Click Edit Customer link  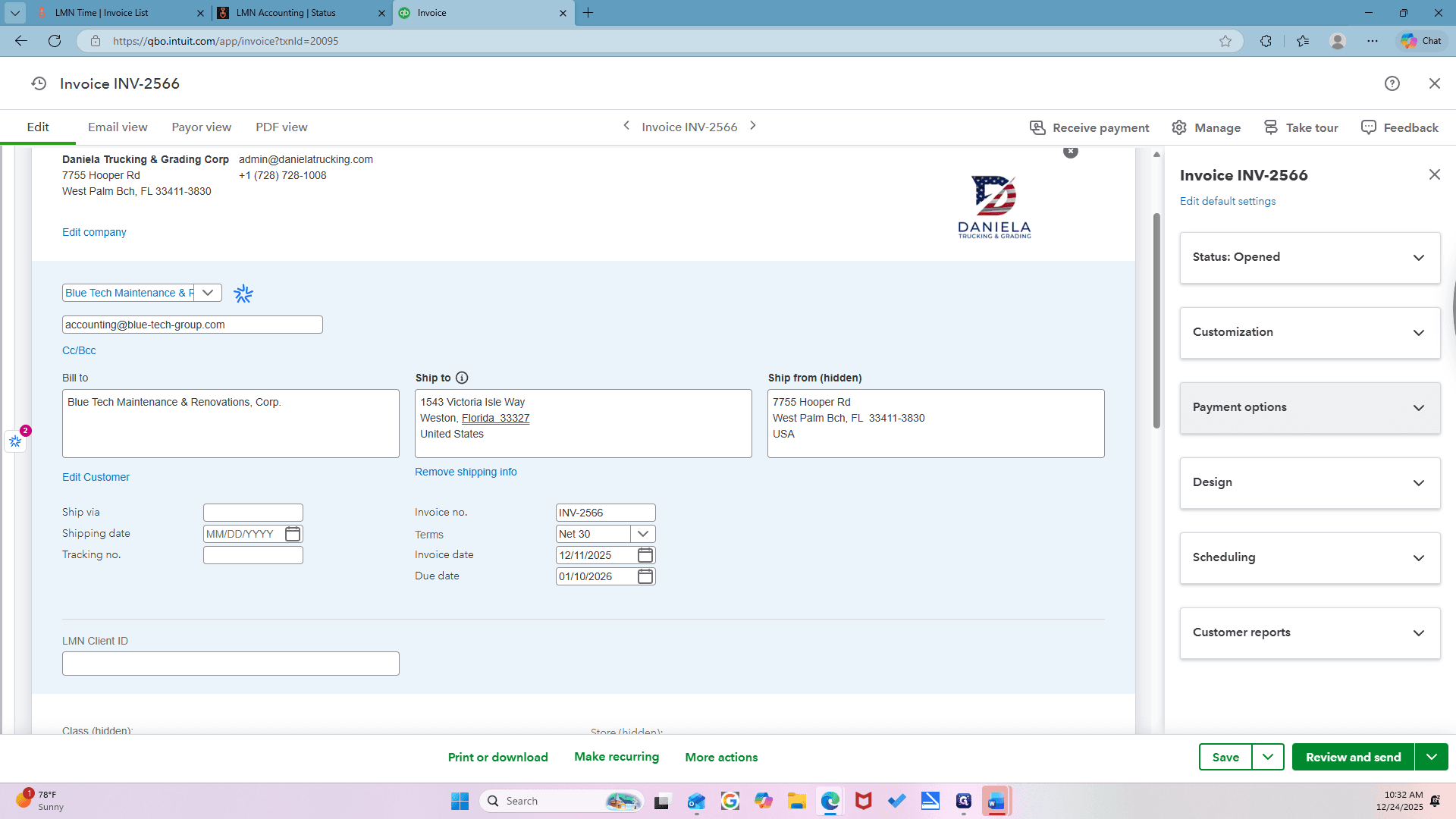[96, 477]
